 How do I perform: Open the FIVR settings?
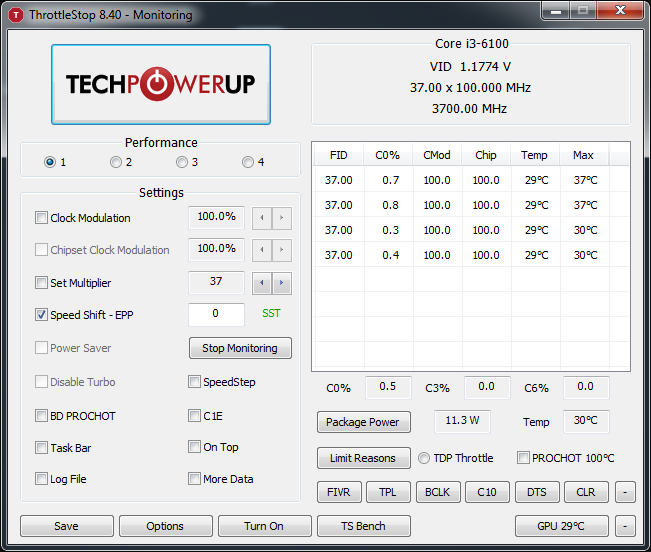[x=339, y=492]
